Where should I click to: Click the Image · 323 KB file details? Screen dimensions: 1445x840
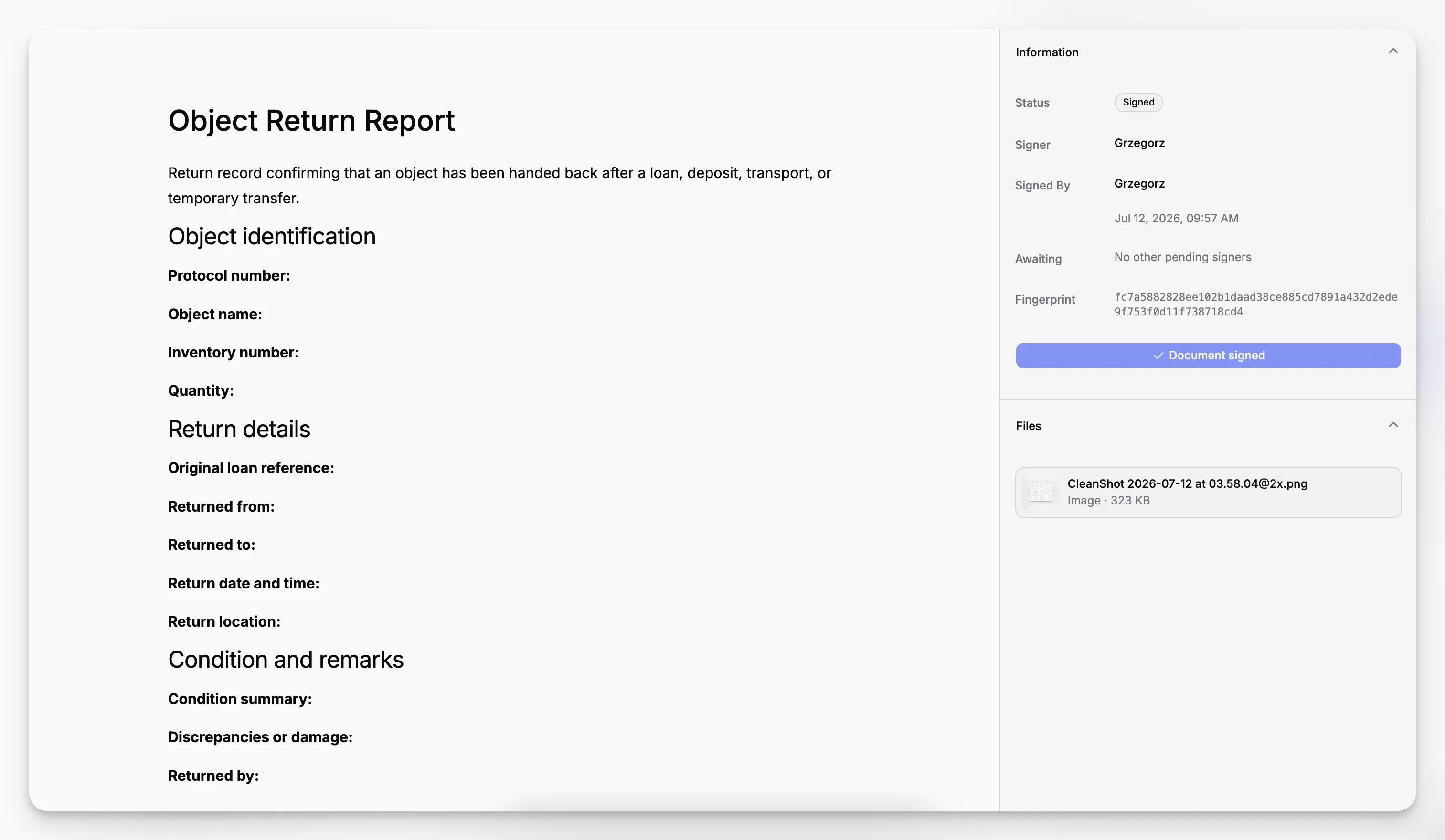click(1108, 500)
